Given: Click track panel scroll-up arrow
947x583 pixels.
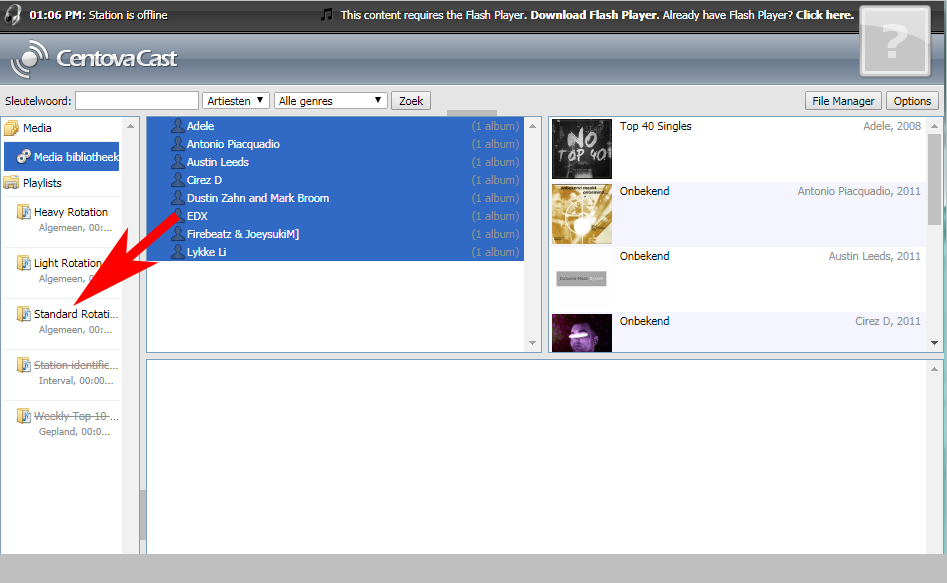Looking at the screenshot, I should pos(934,369).
